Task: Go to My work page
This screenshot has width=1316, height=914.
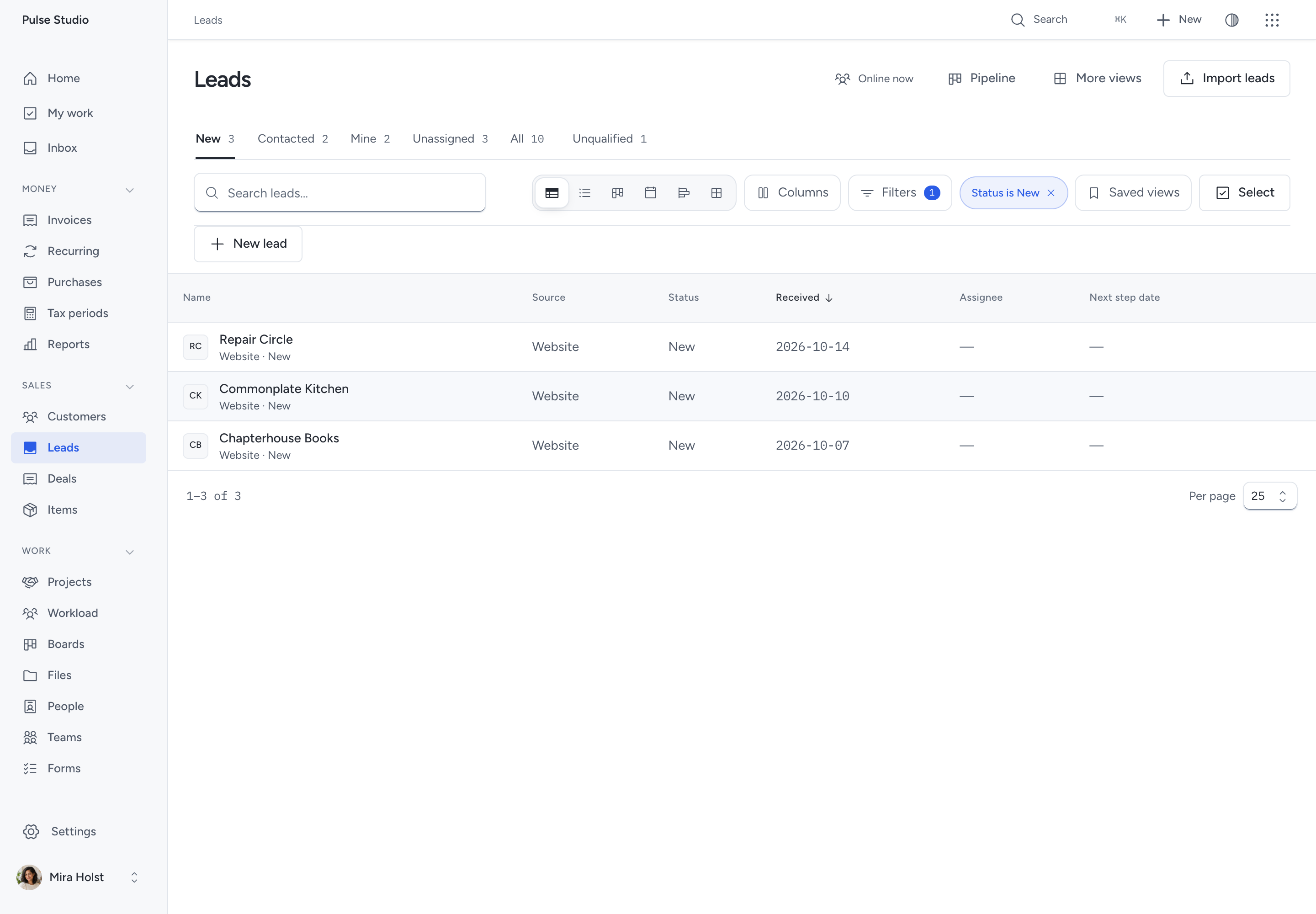Action: 79,113
